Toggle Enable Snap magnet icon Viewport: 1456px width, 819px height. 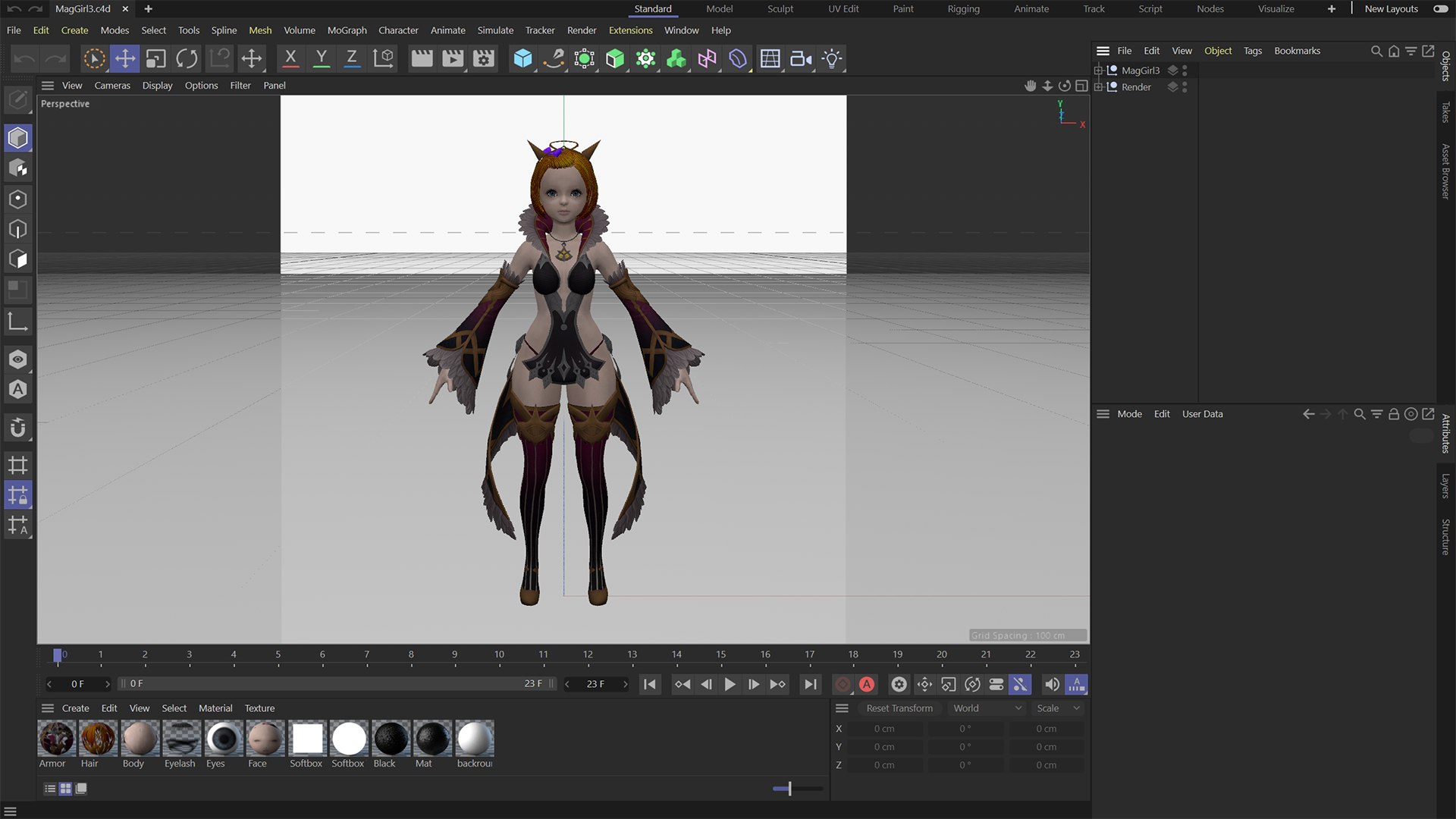[x=18, y=428]
